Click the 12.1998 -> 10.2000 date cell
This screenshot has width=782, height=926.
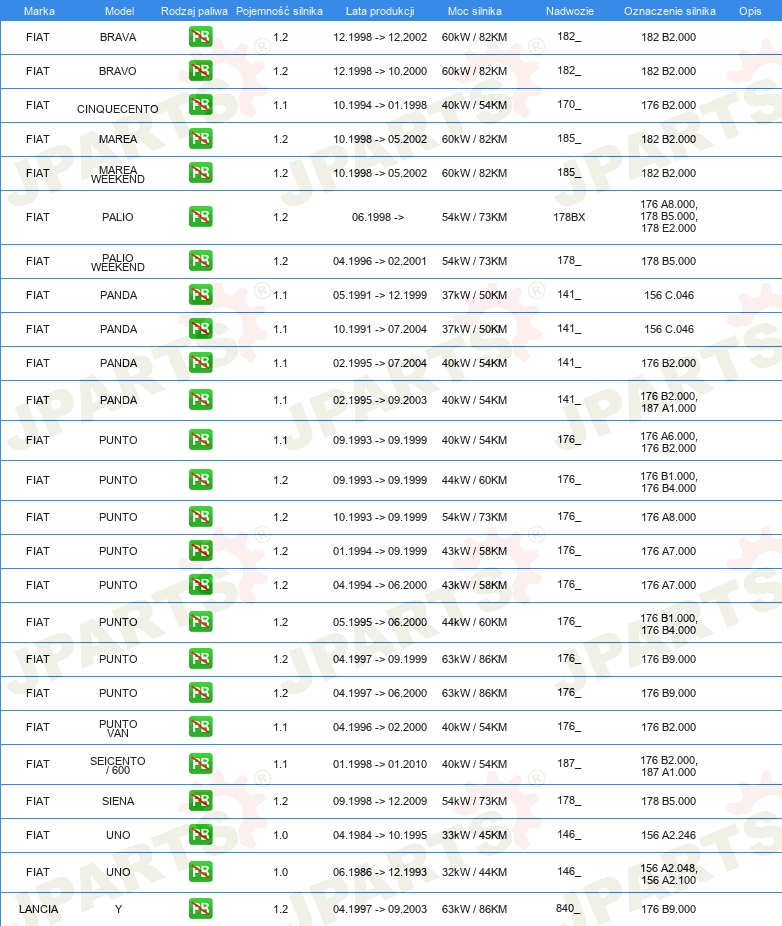coord(380,71)
